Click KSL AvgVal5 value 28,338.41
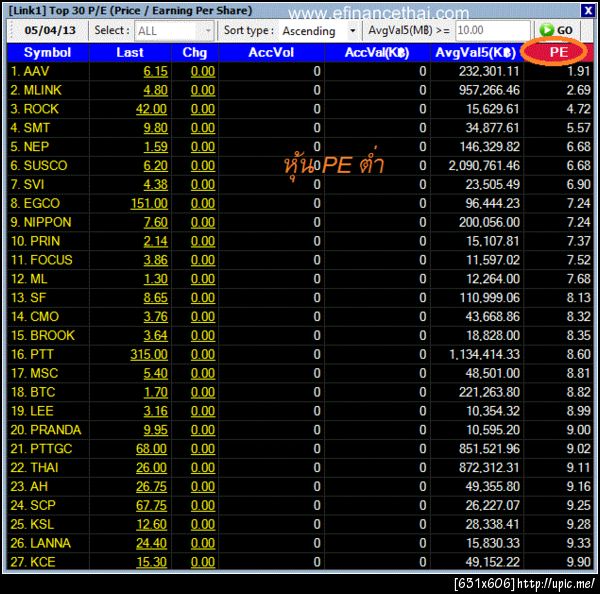The height and width of the screenshot is (594, 600). [x=493, y=524]
